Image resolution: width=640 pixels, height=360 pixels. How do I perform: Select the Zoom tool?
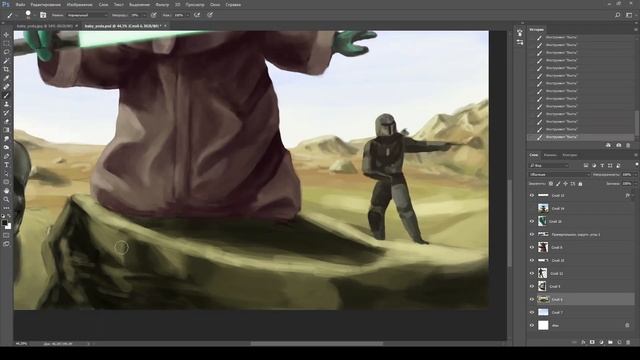(6, 199)
